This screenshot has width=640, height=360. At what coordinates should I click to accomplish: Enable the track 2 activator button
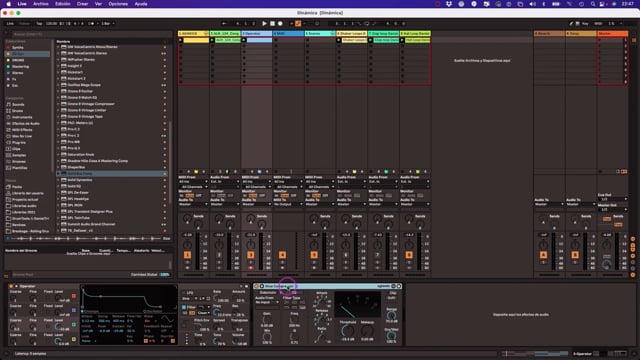click(219, 255)
